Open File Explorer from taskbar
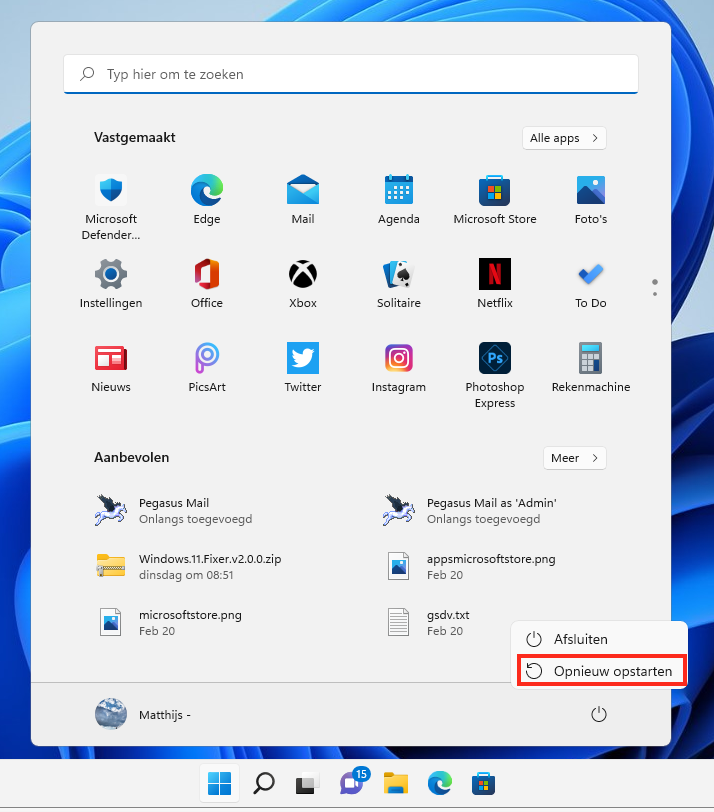Viewport: 714px width, 812px height. tap(397, 783)
